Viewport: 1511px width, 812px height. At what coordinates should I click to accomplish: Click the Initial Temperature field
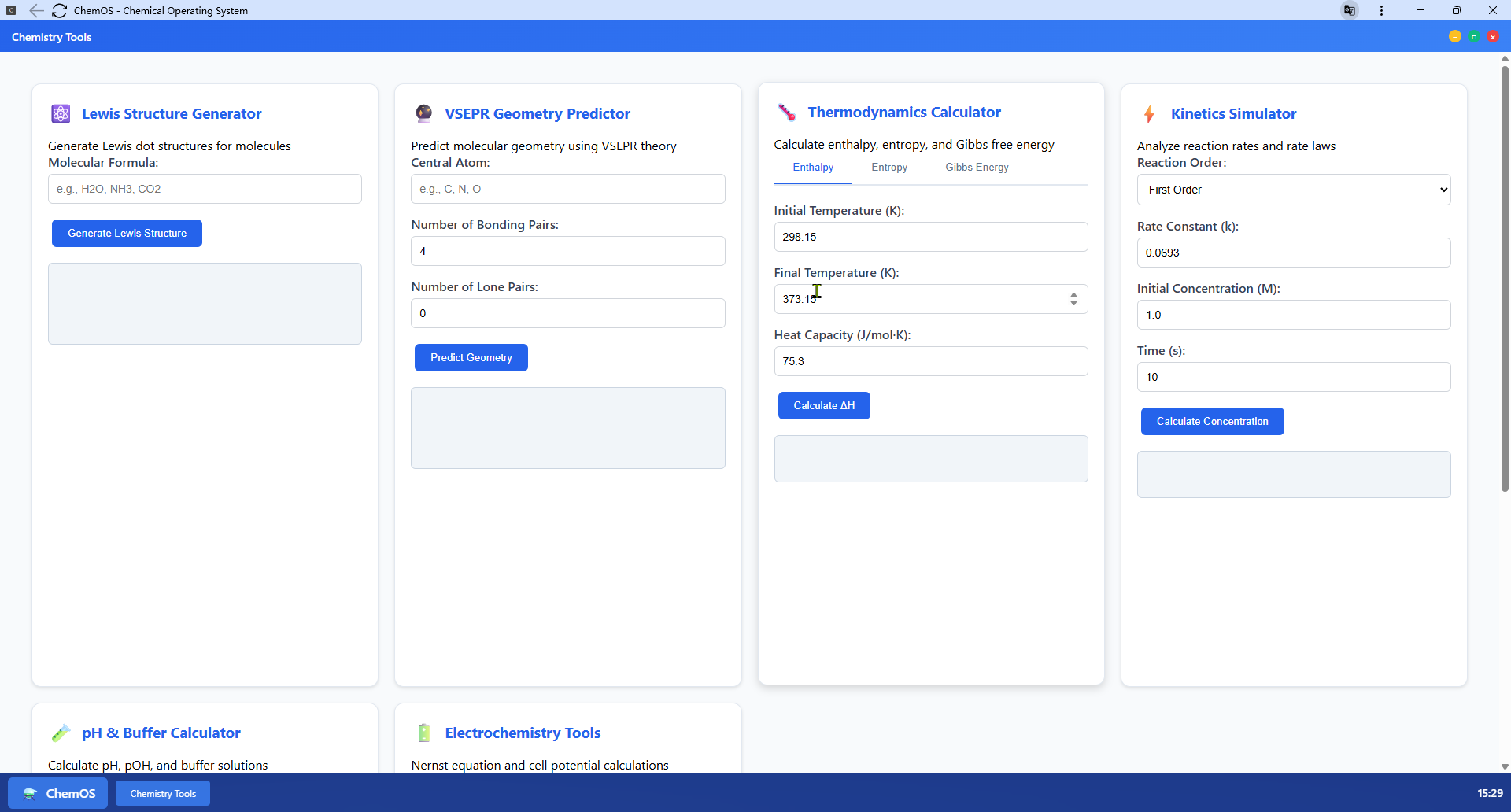tap(931, 237)
